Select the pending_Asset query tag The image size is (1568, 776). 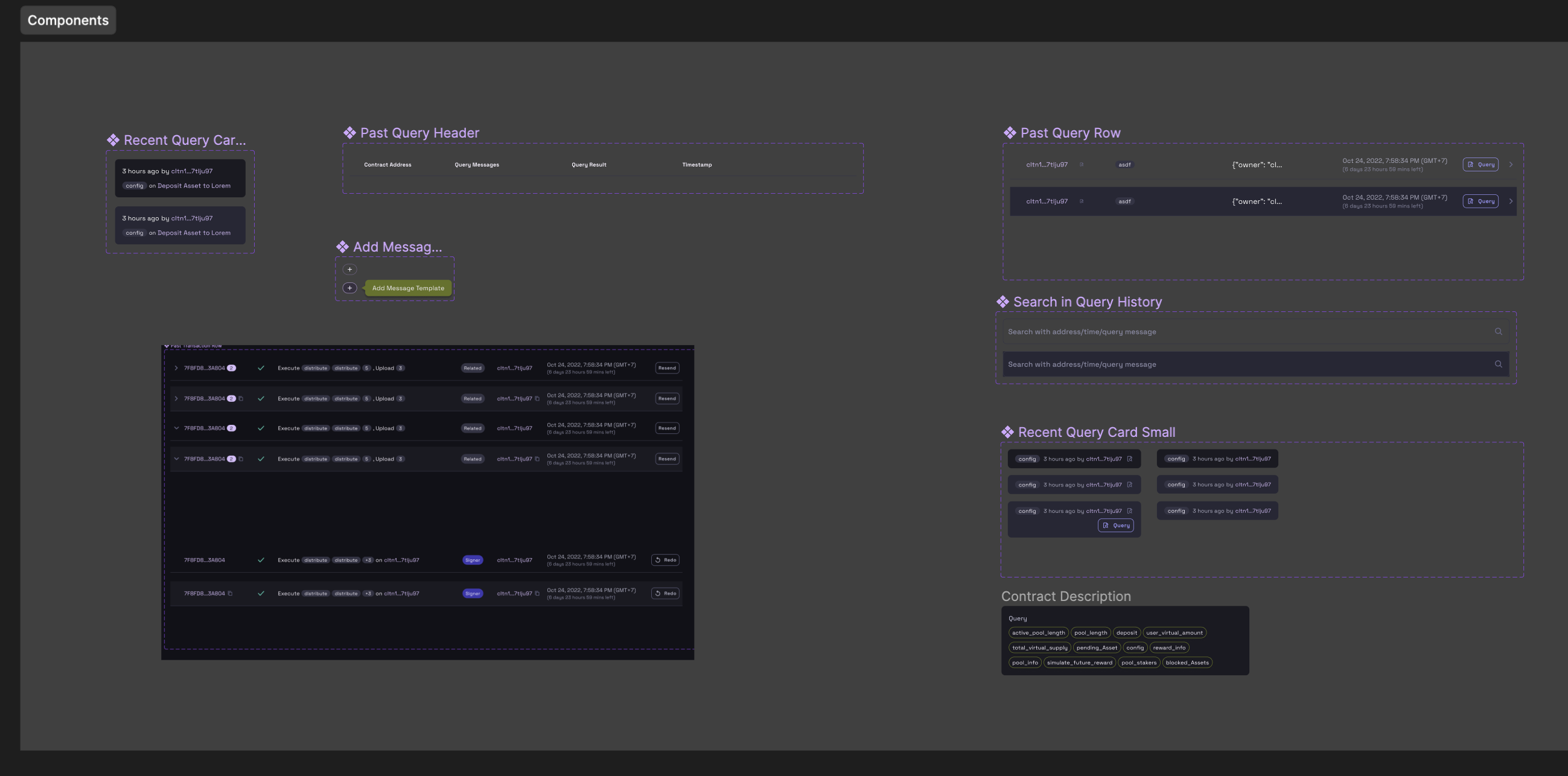click(x=1097, y=647)
